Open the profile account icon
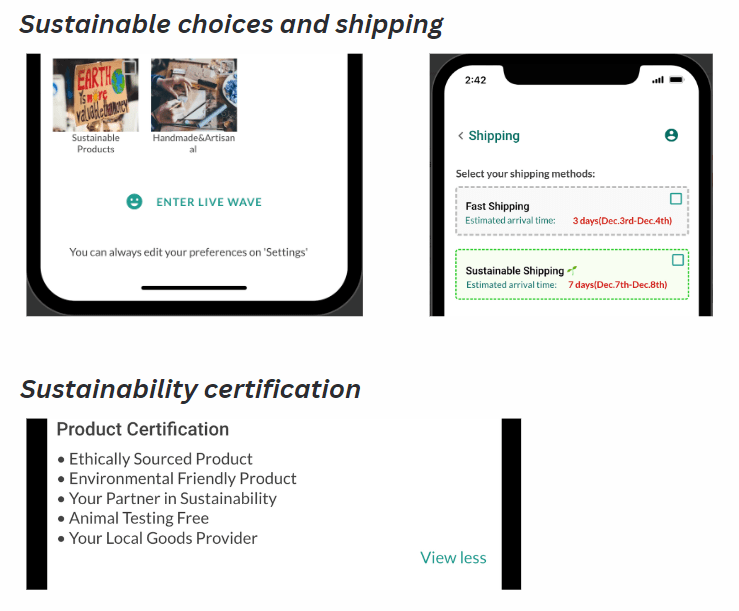The width and height of the screenshot is (739, 611). (671, 135)
